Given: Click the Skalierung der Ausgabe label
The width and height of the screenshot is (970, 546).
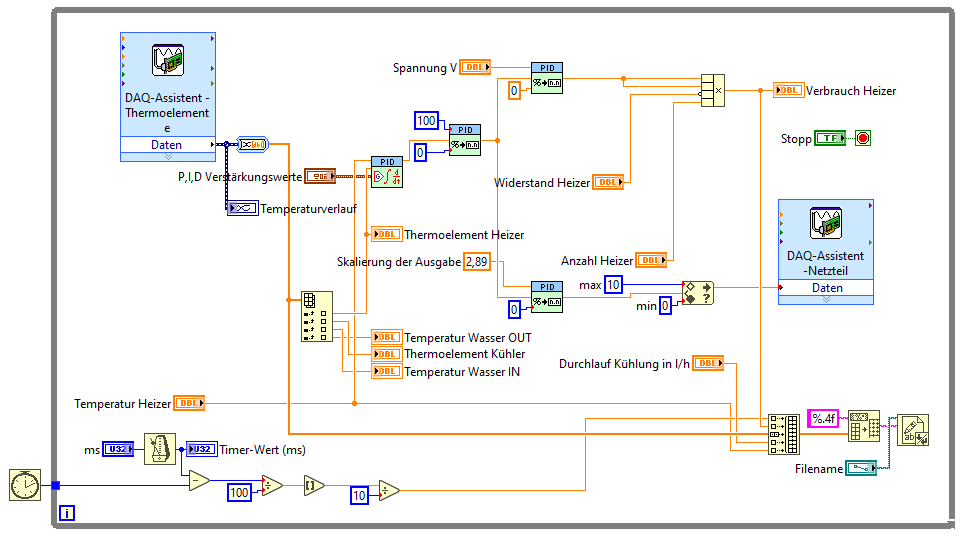Looking at the screenshot, I should [399, 262].
